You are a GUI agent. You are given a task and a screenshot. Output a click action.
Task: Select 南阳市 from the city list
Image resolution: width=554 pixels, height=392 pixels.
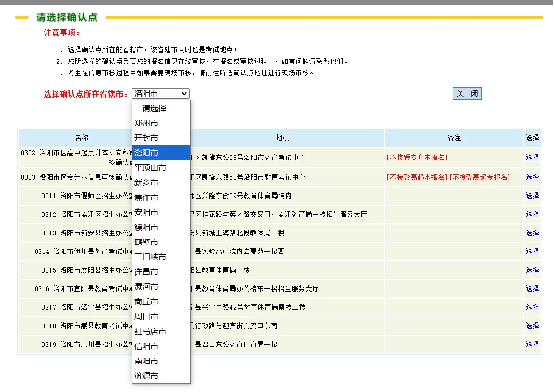(161, 361)
